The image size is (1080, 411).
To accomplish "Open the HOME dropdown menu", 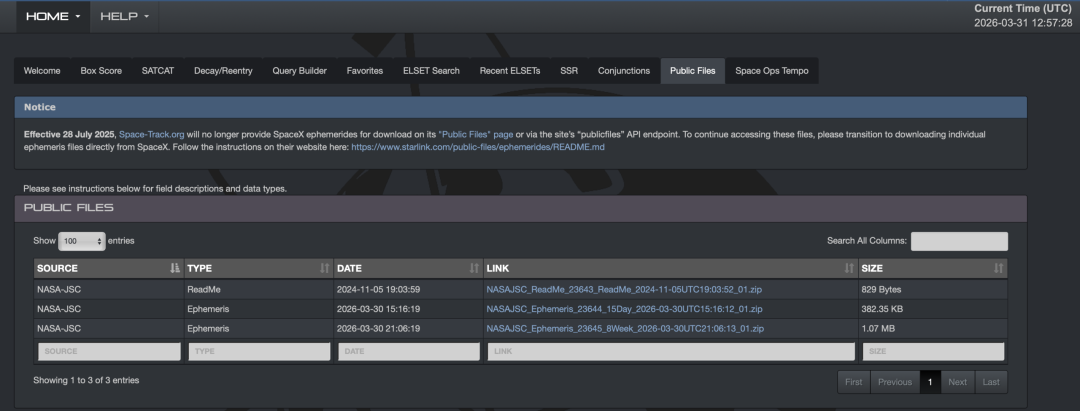I will pyautogui.click(x=52, y=16).
